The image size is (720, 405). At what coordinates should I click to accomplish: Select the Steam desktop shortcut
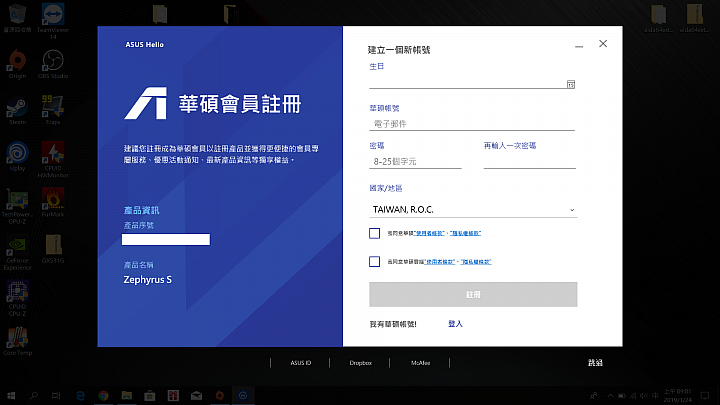pos(17,110)
